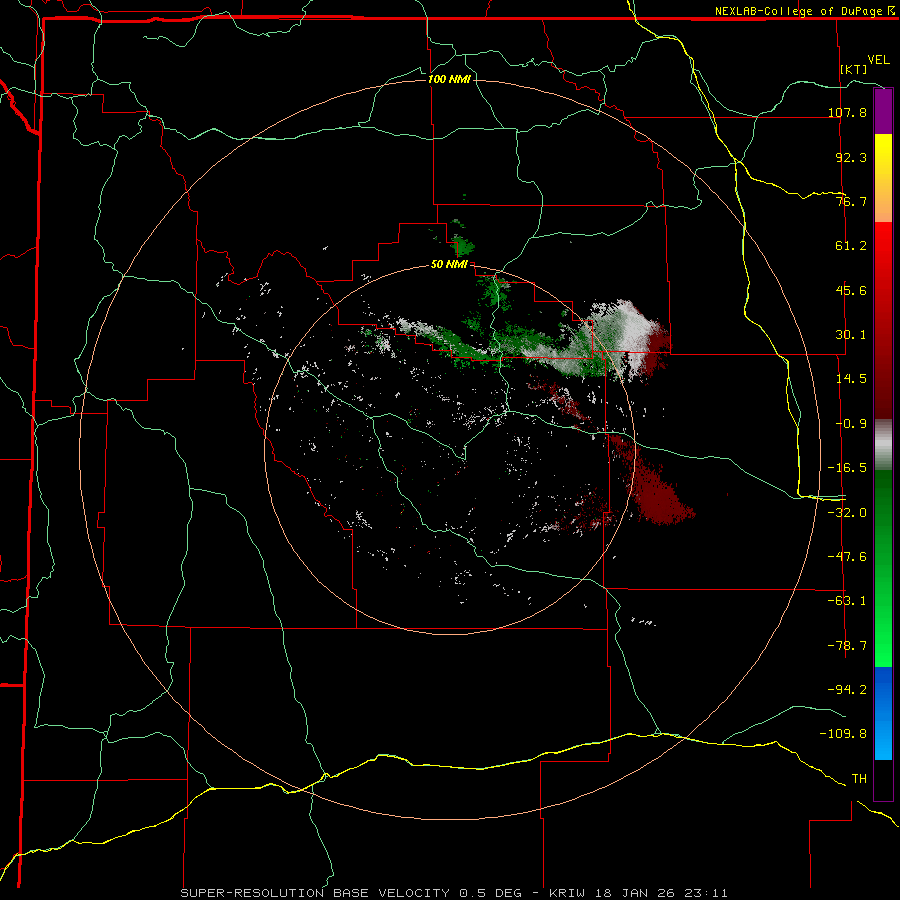Click the 92.3 value on velocity scale
Viewport: 900px width, 900px height.
(851, 157)
